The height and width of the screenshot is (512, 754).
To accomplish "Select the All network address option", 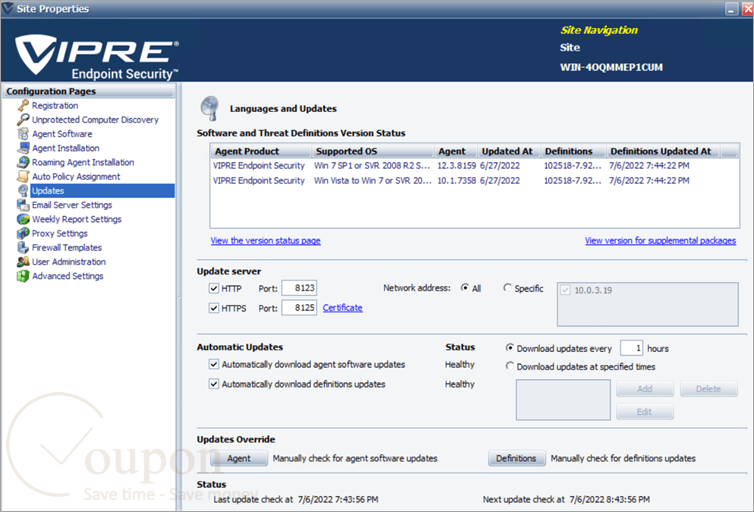I will [465, 288].
